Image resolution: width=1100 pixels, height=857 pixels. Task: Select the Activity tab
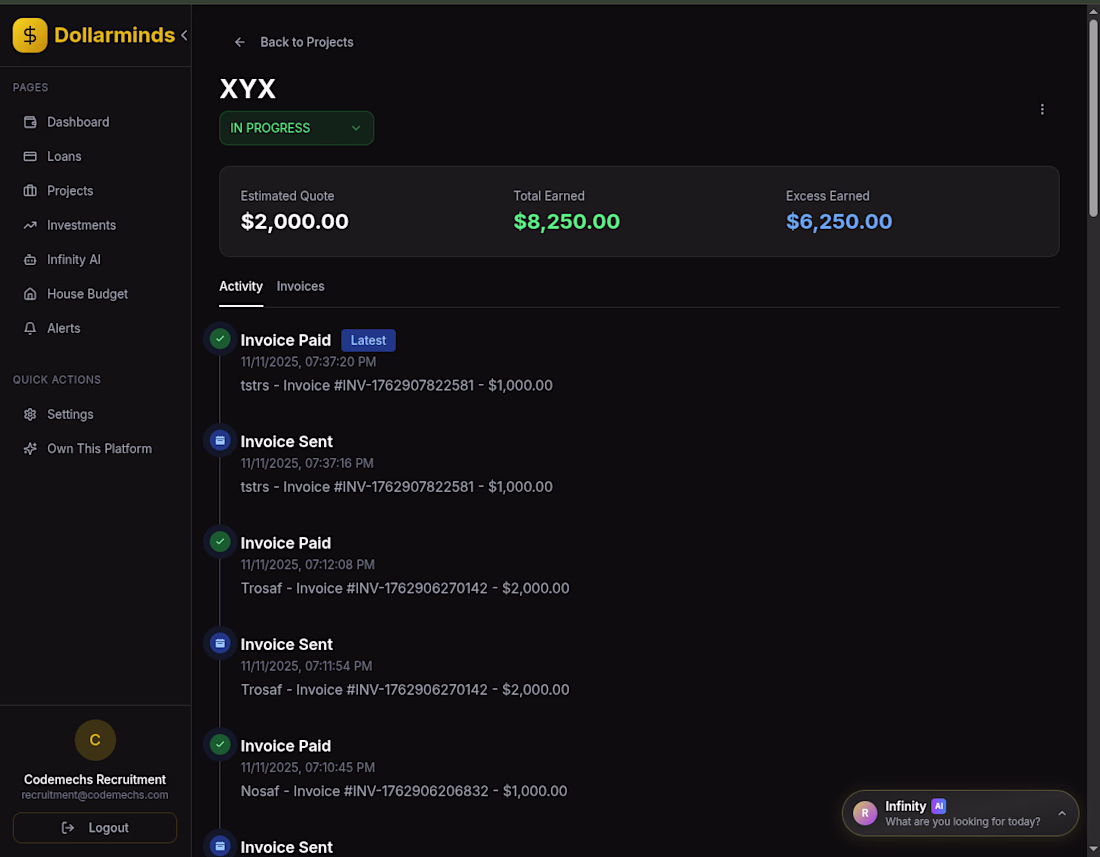[x=241, y=286]
